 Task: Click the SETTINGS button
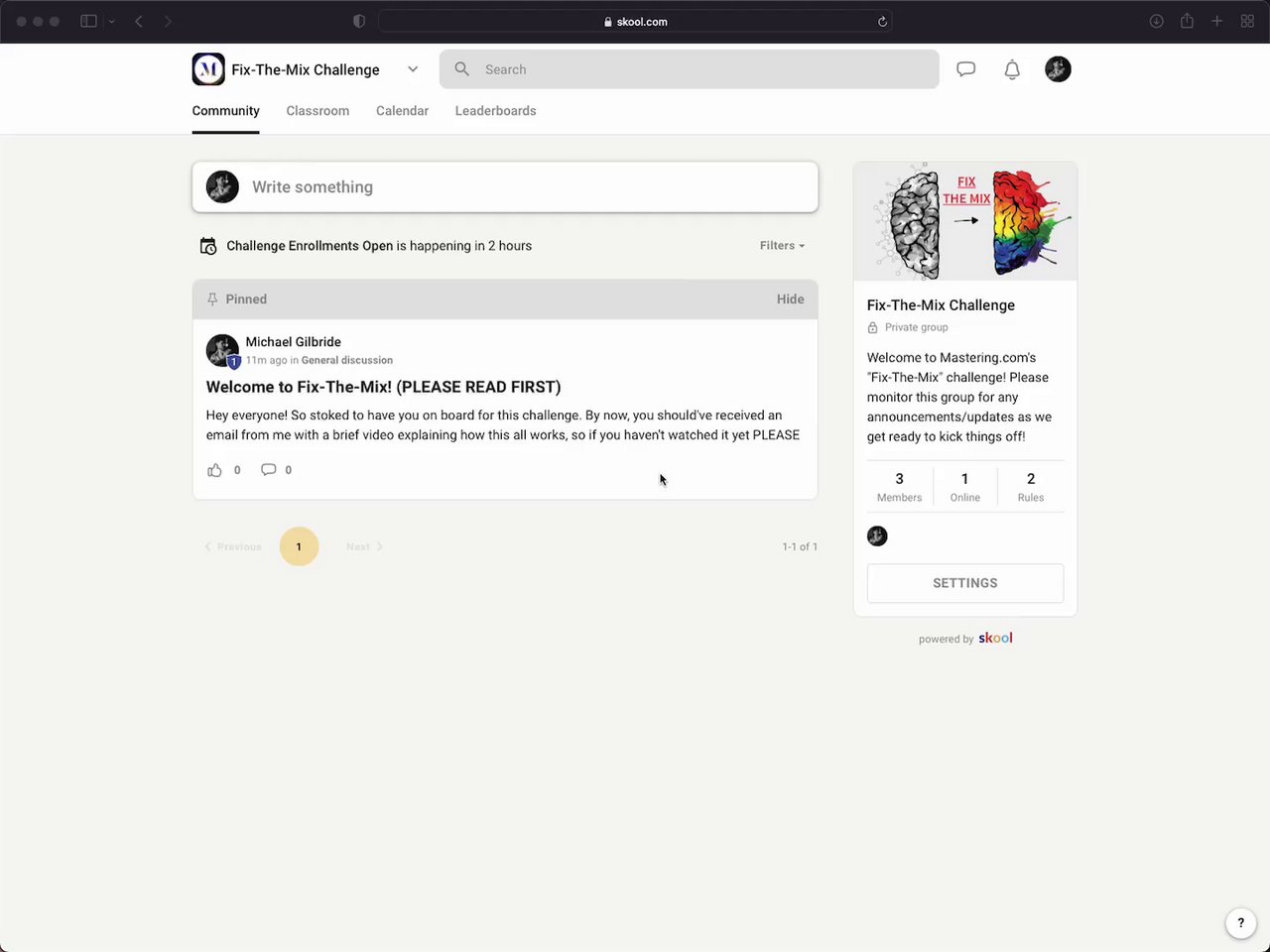tap(965, 583)
